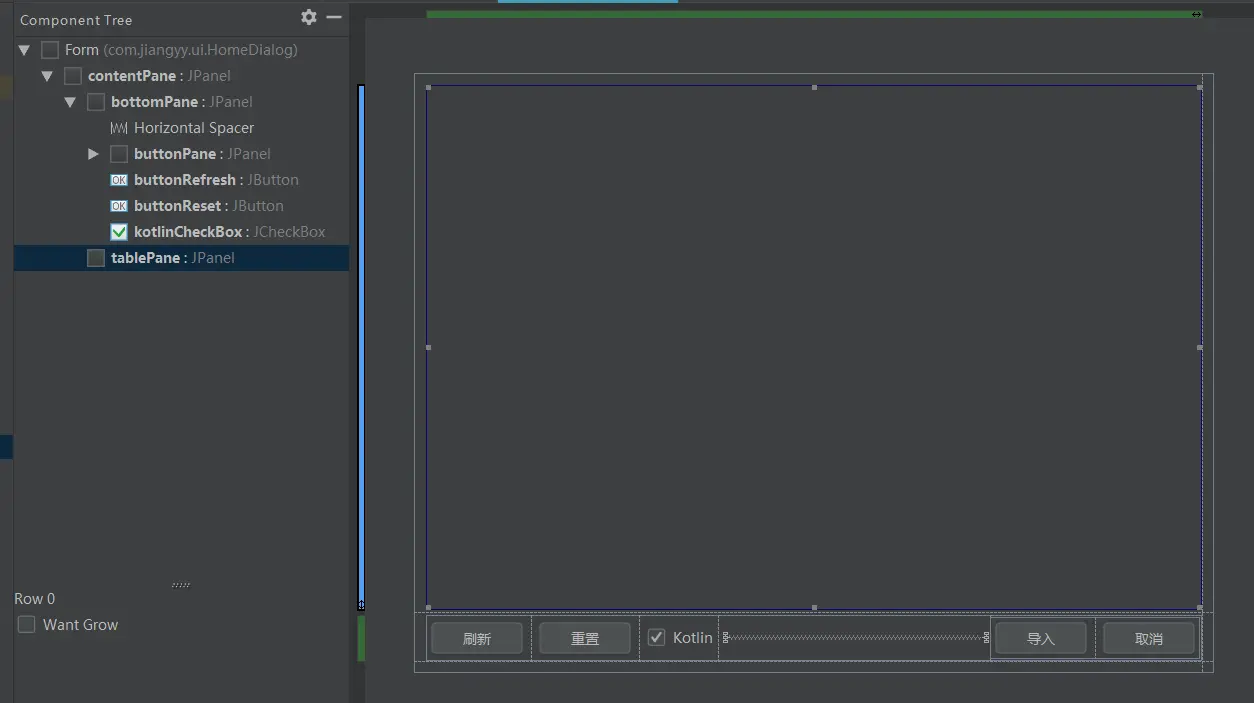Image resolution: width=1254 pixels, height=703 pixels.
Task: Click tablePane's bottom-middle resize handle
Action: coord(814,607)
